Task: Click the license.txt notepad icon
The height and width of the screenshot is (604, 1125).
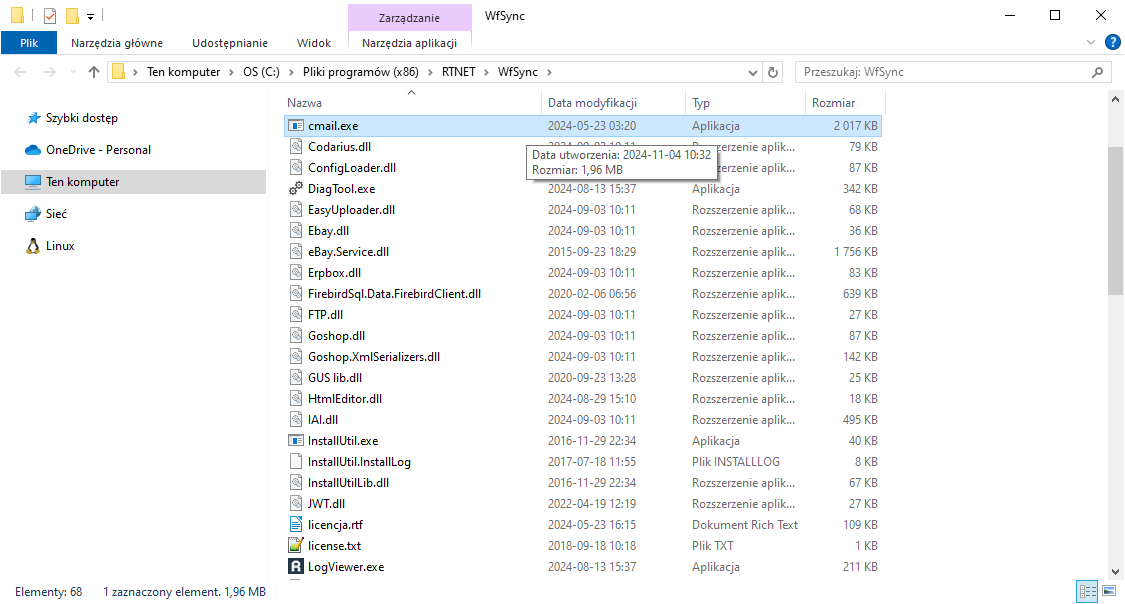Action: pyautogui.click(x=296, y=546)
